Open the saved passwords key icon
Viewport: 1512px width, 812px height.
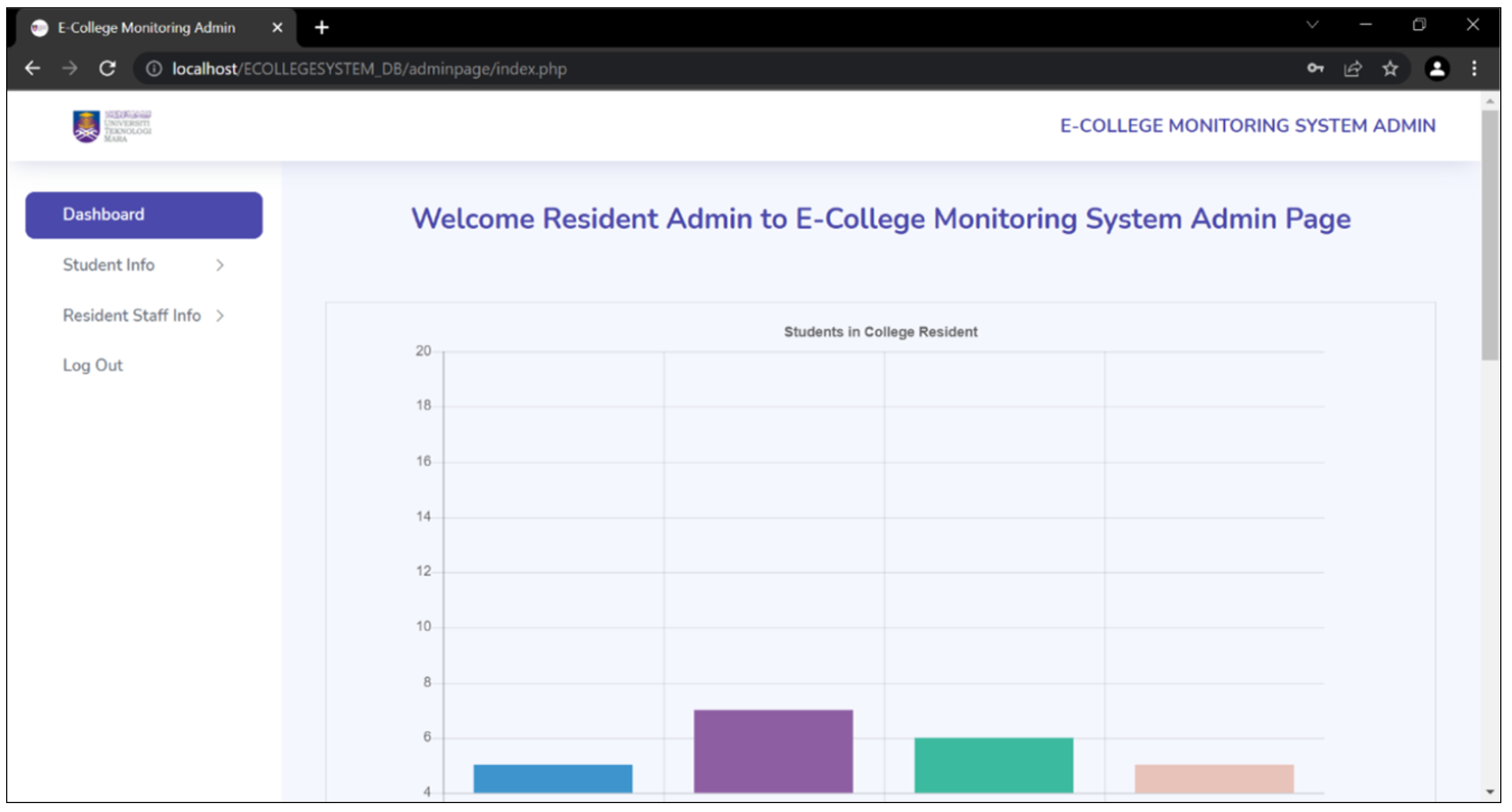[x=1315, y=69]
